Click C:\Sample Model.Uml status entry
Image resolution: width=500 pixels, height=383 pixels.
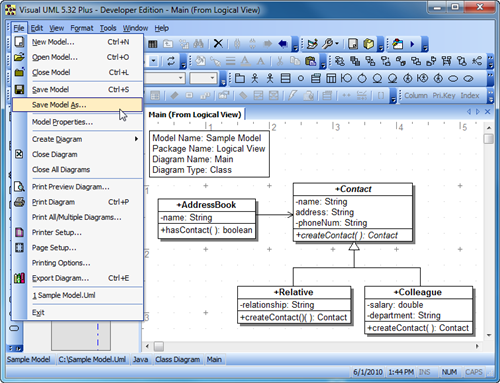92,360
